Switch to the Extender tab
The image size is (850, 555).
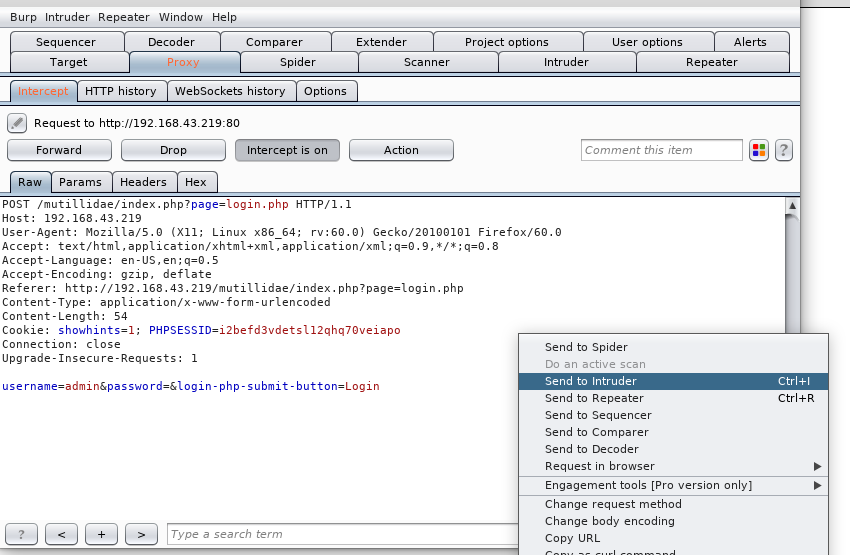381,42
